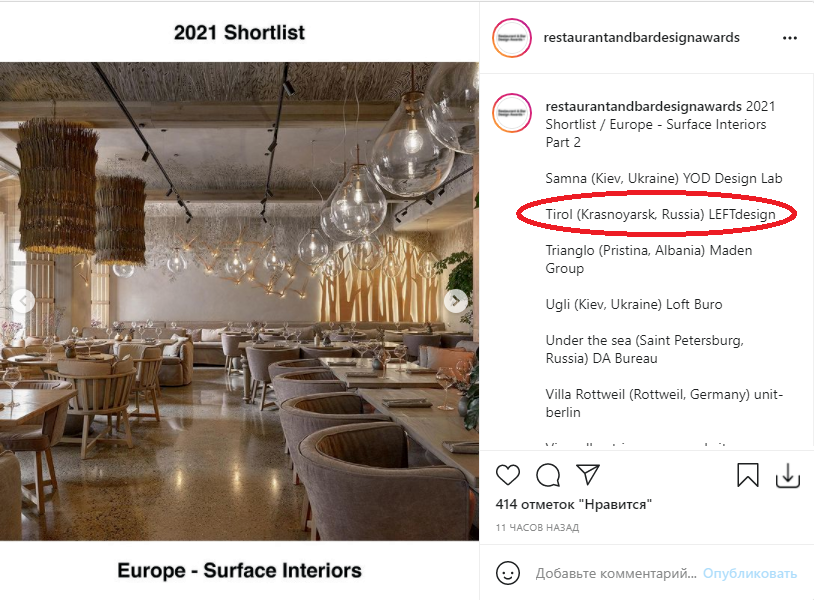Like the post with the heart icon
Viewport: 814px width, 600px height.
[x=508, y=475]
